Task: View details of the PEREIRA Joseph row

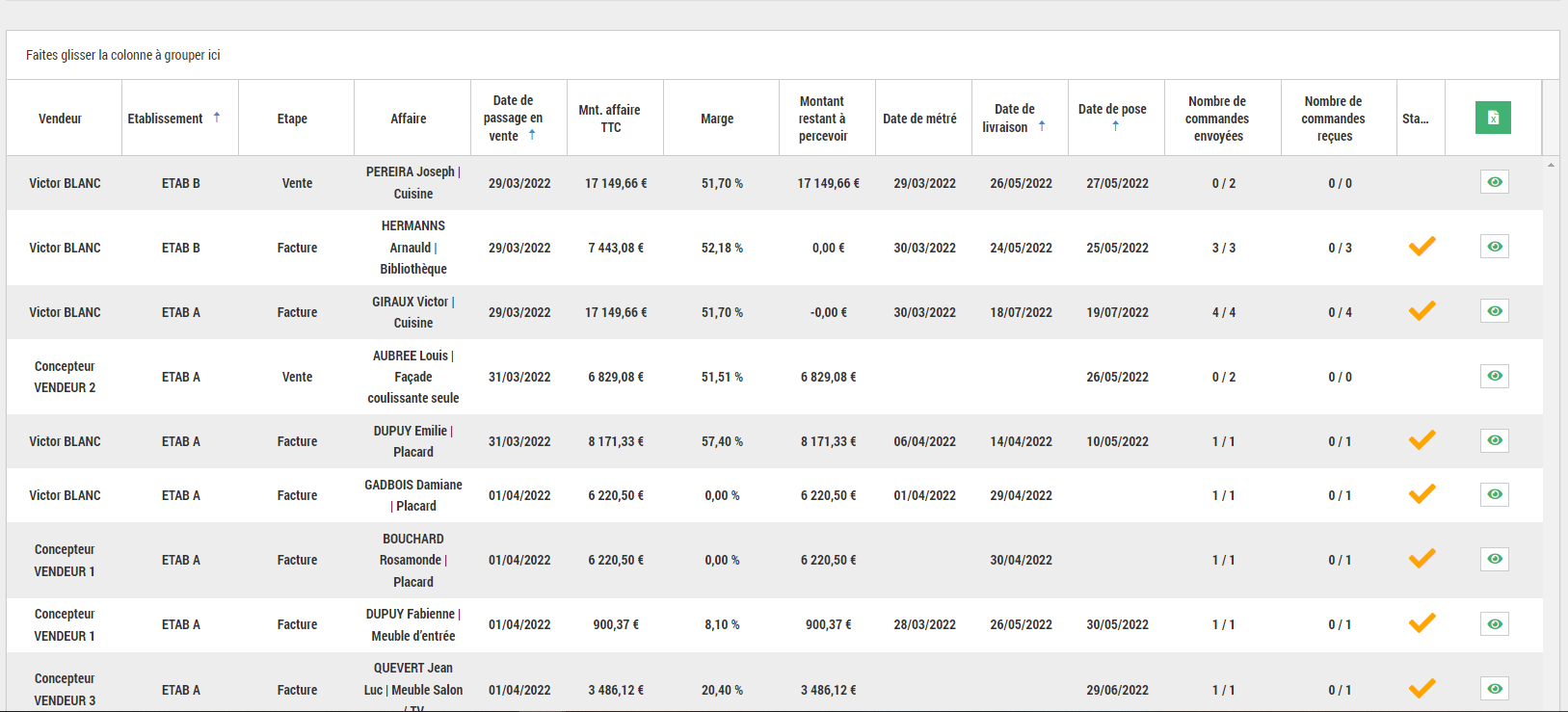Action: (1494, 182)
